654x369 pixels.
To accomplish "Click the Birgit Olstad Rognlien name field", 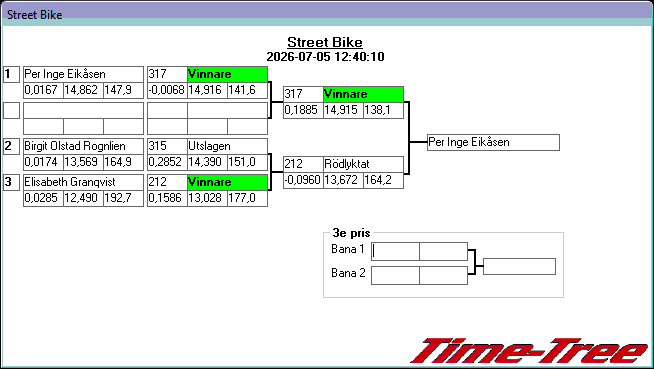I will [83, 146].
